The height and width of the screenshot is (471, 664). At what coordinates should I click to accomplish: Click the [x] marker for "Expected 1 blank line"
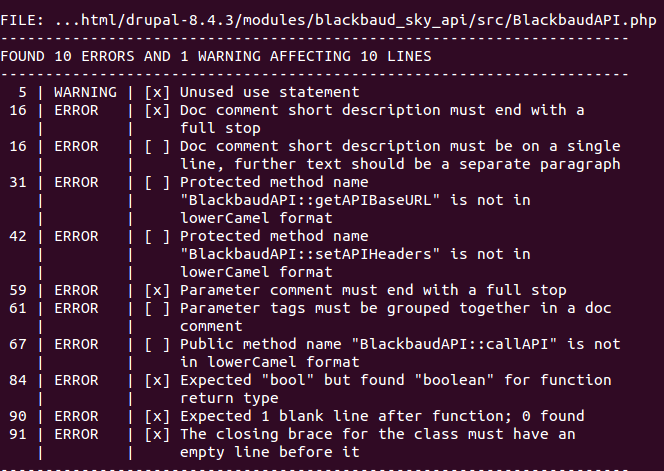pos(157,416)
